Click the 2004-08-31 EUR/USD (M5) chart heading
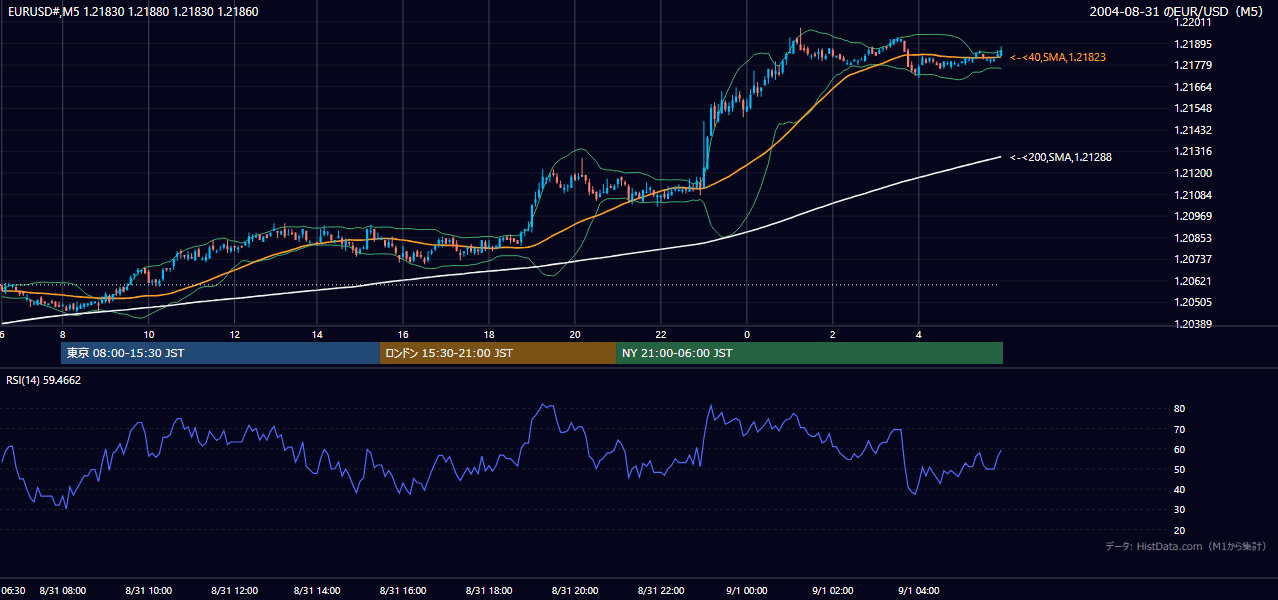This screenshot has height=600, width=1278. click(1177, 11)
